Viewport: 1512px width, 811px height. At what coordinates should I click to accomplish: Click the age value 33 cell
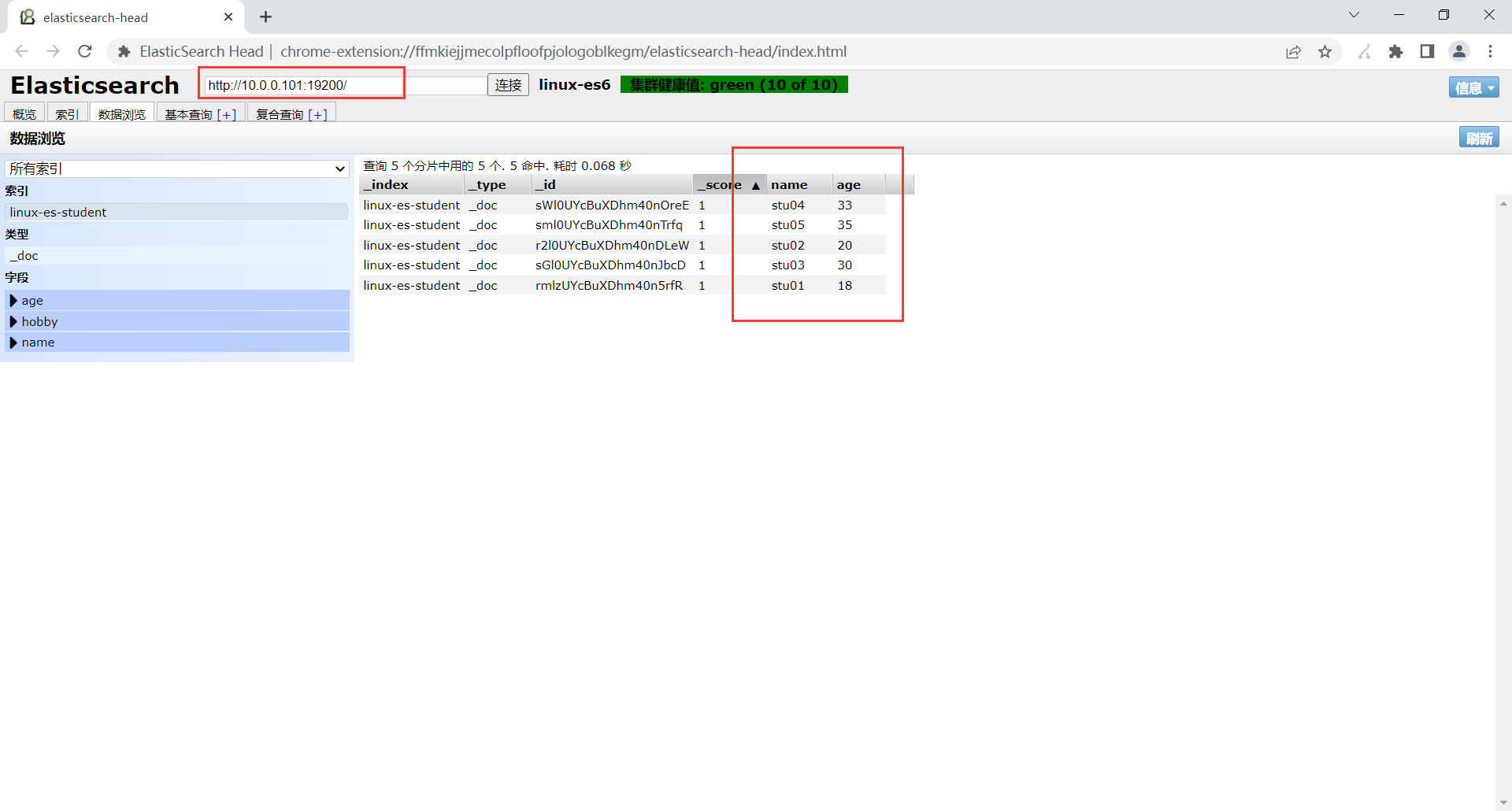[x=845, y=205]
